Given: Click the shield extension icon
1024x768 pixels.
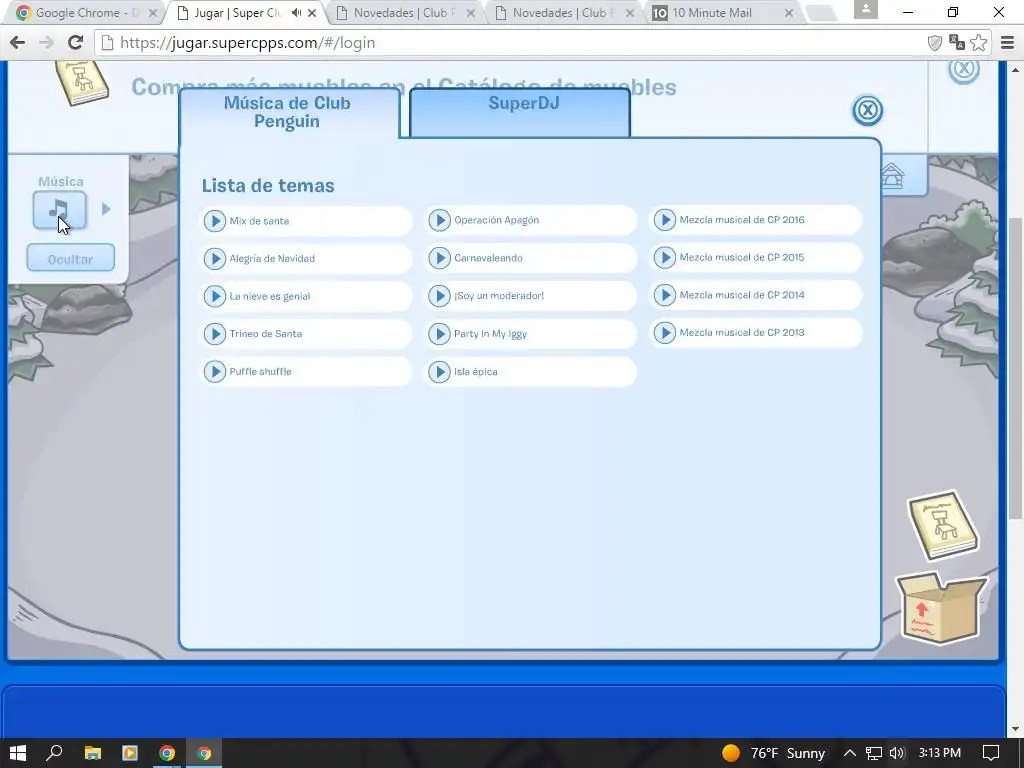Looking at the screenshot, I should point(935,43).
